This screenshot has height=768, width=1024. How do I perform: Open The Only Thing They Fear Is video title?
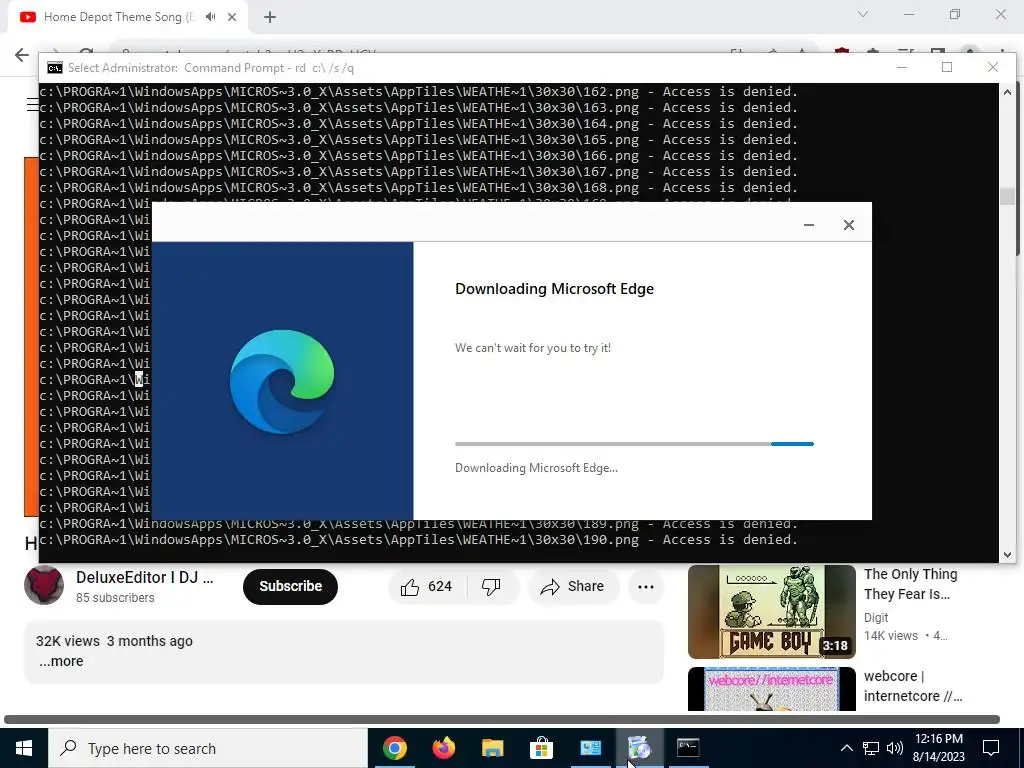coord(910,584)
